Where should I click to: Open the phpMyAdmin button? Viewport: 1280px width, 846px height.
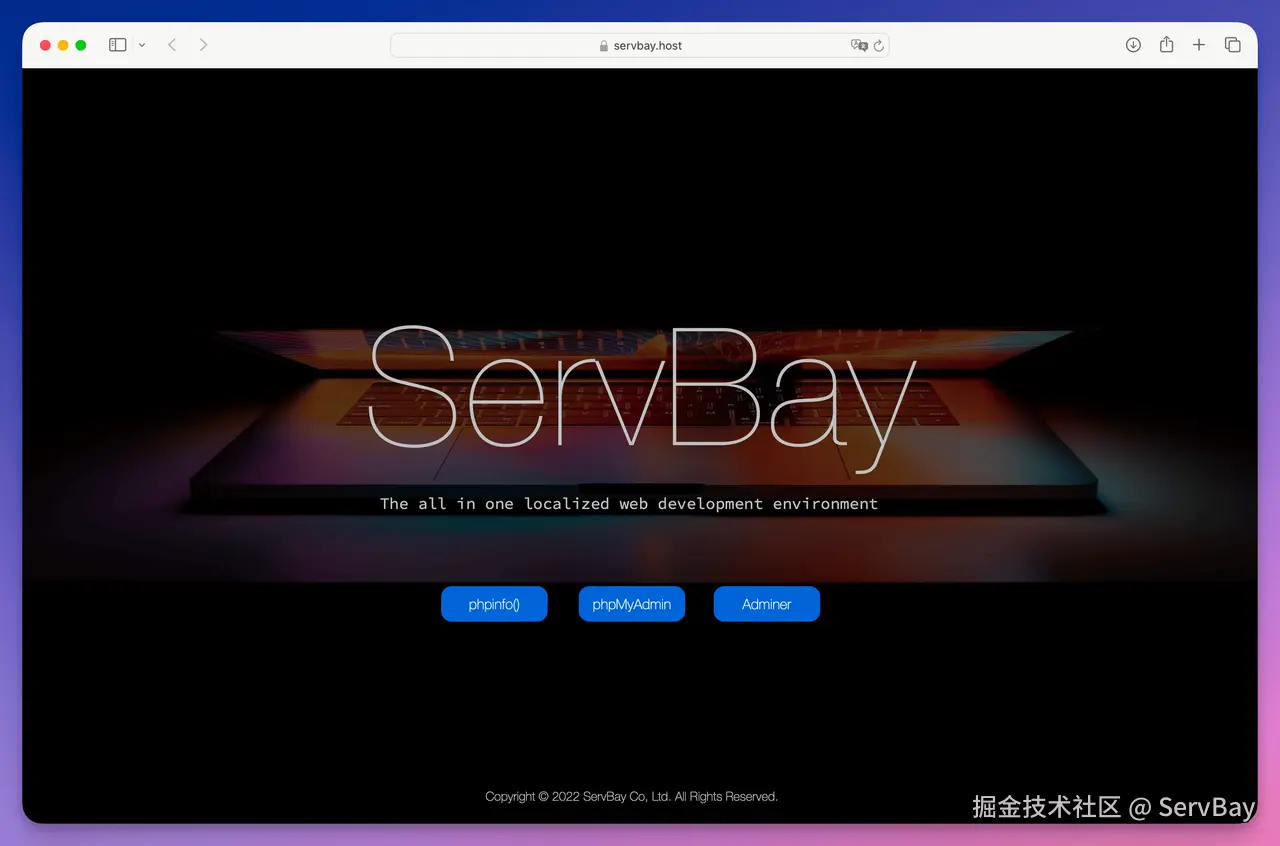tap(632, 604)
